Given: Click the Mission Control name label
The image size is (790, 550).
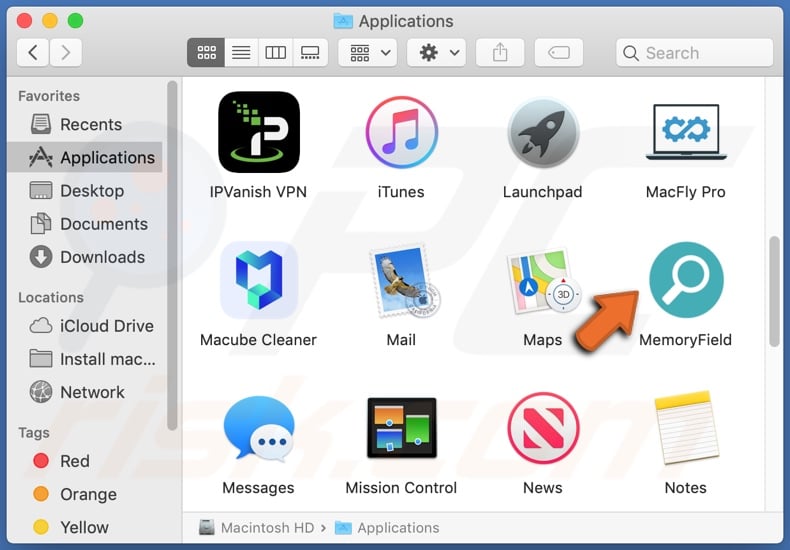Looking at the screenshot, I should (402, 488).
